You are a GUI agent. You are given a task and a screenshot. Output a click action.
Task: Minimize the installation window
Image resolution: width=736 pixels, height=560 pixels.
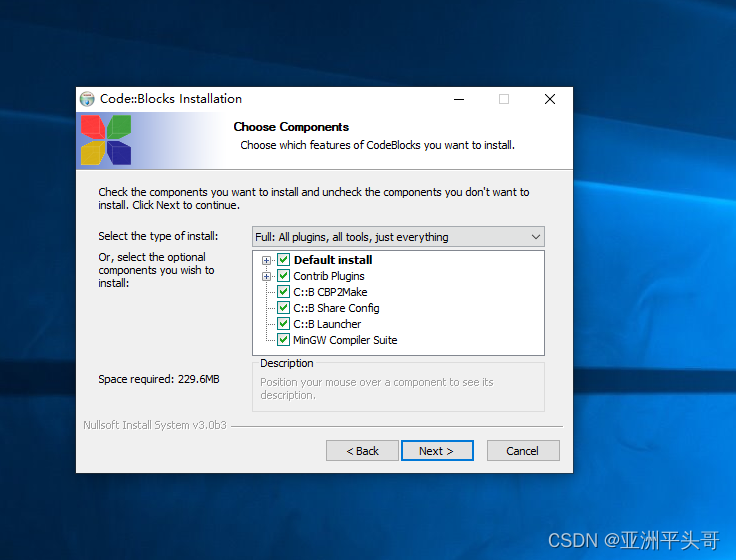[x=459, y=99]
